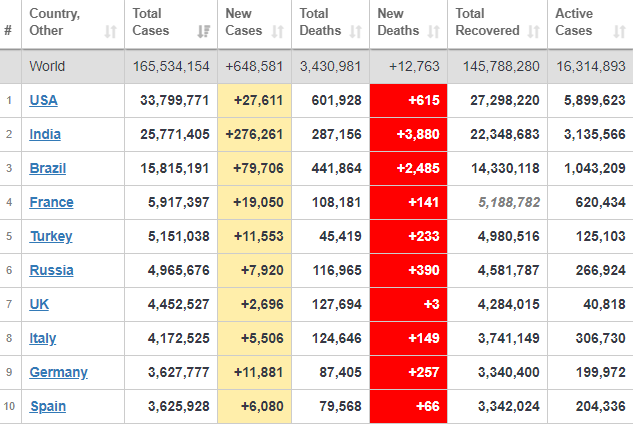633x424 pixels.
Task: Click the Active Cases header label
Action: (x=574, y=22)
